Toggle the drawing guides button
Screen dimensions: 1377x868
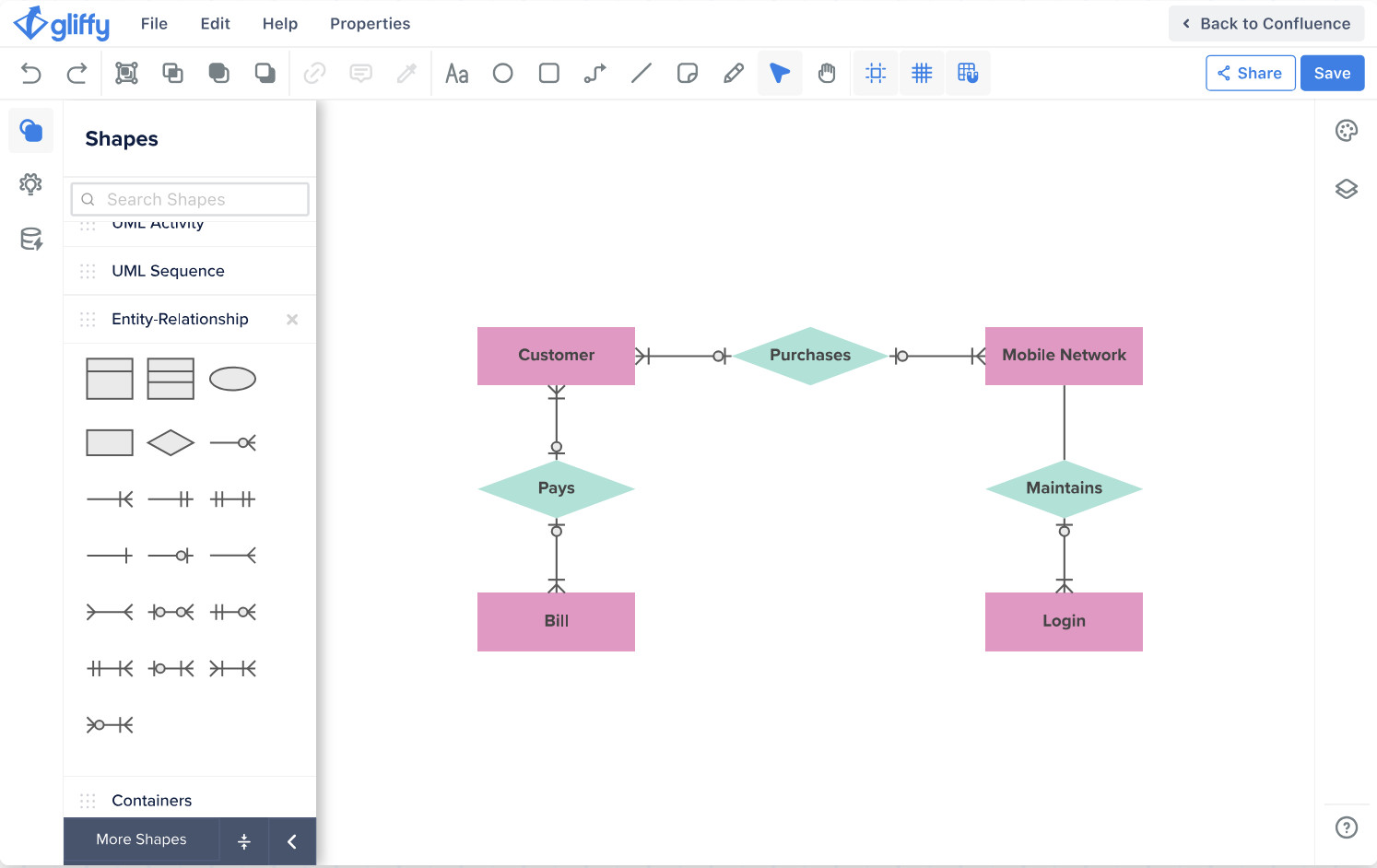pos(876,74)
